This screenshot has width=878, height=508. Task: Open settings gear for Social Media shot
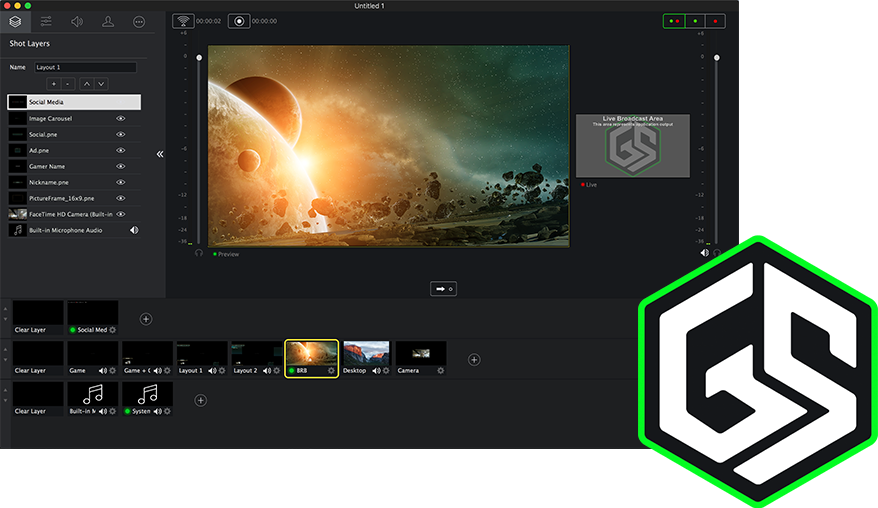(113, 330)
